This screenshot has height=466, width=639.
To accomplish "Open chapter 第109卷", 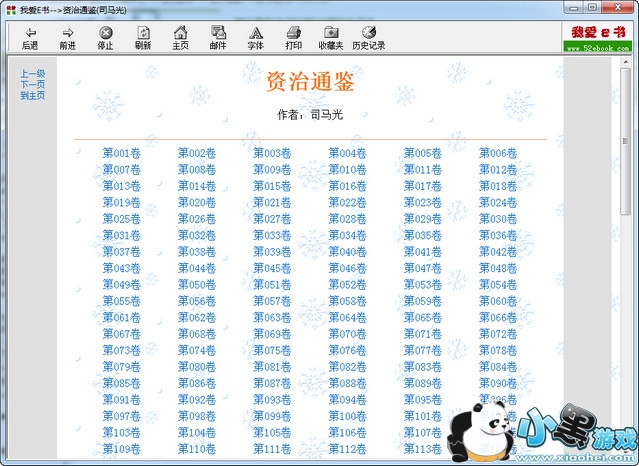I will tap(121, 449).
